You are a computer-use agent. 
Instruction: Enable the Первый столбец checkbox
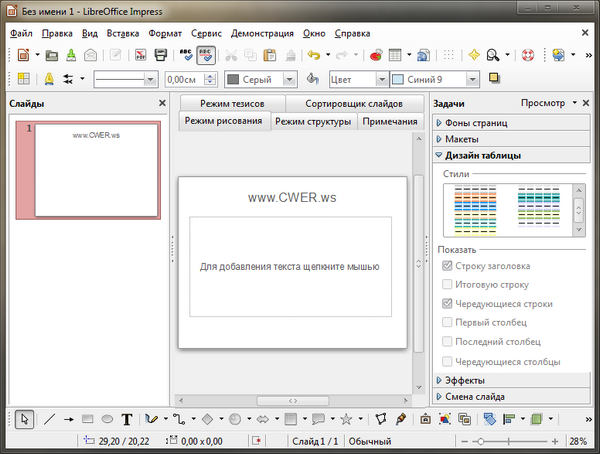pyautogui.click(x=448, y=323)
